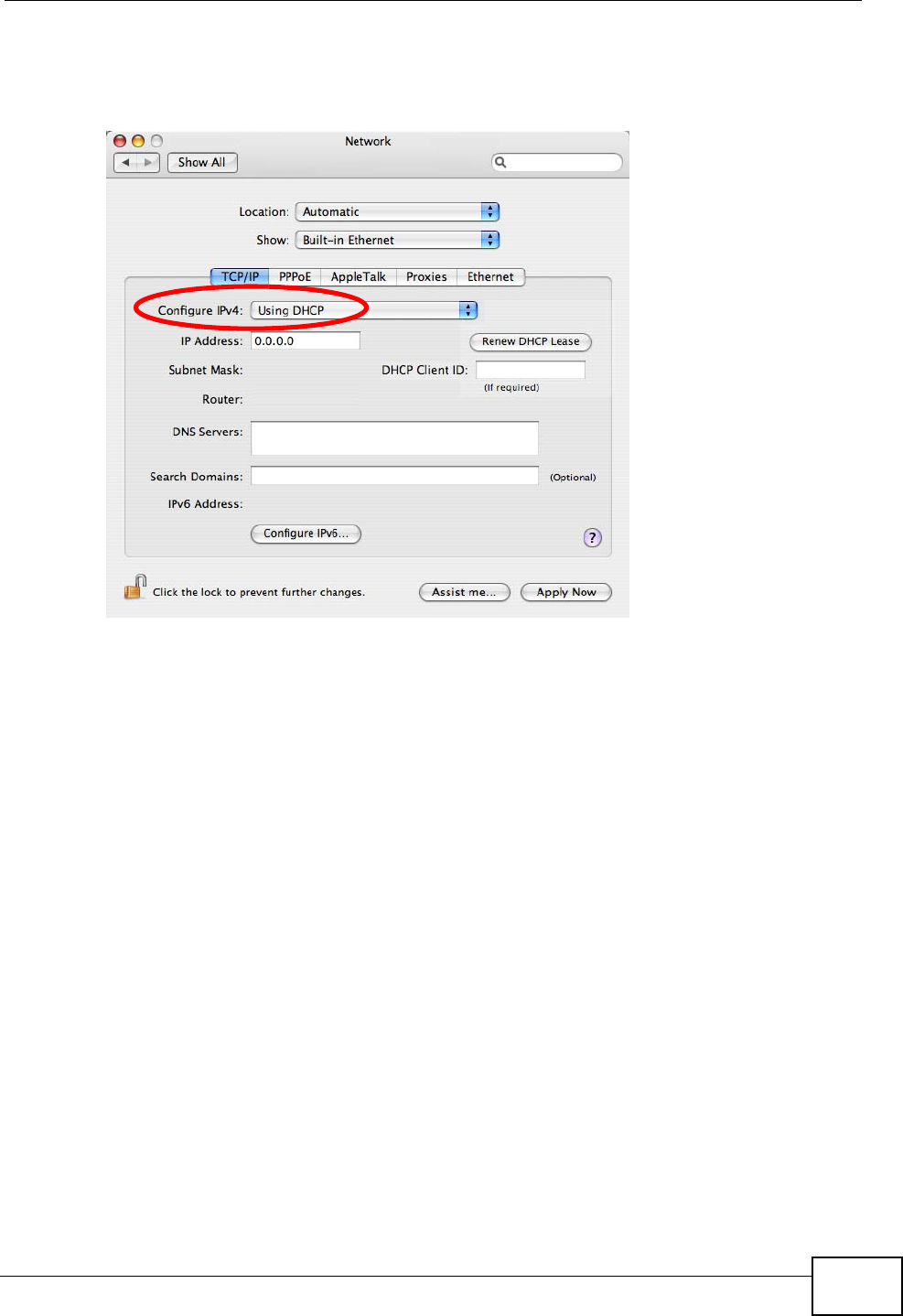
Task: Switch to the PPPoE tab
Action: coord(295,276)
